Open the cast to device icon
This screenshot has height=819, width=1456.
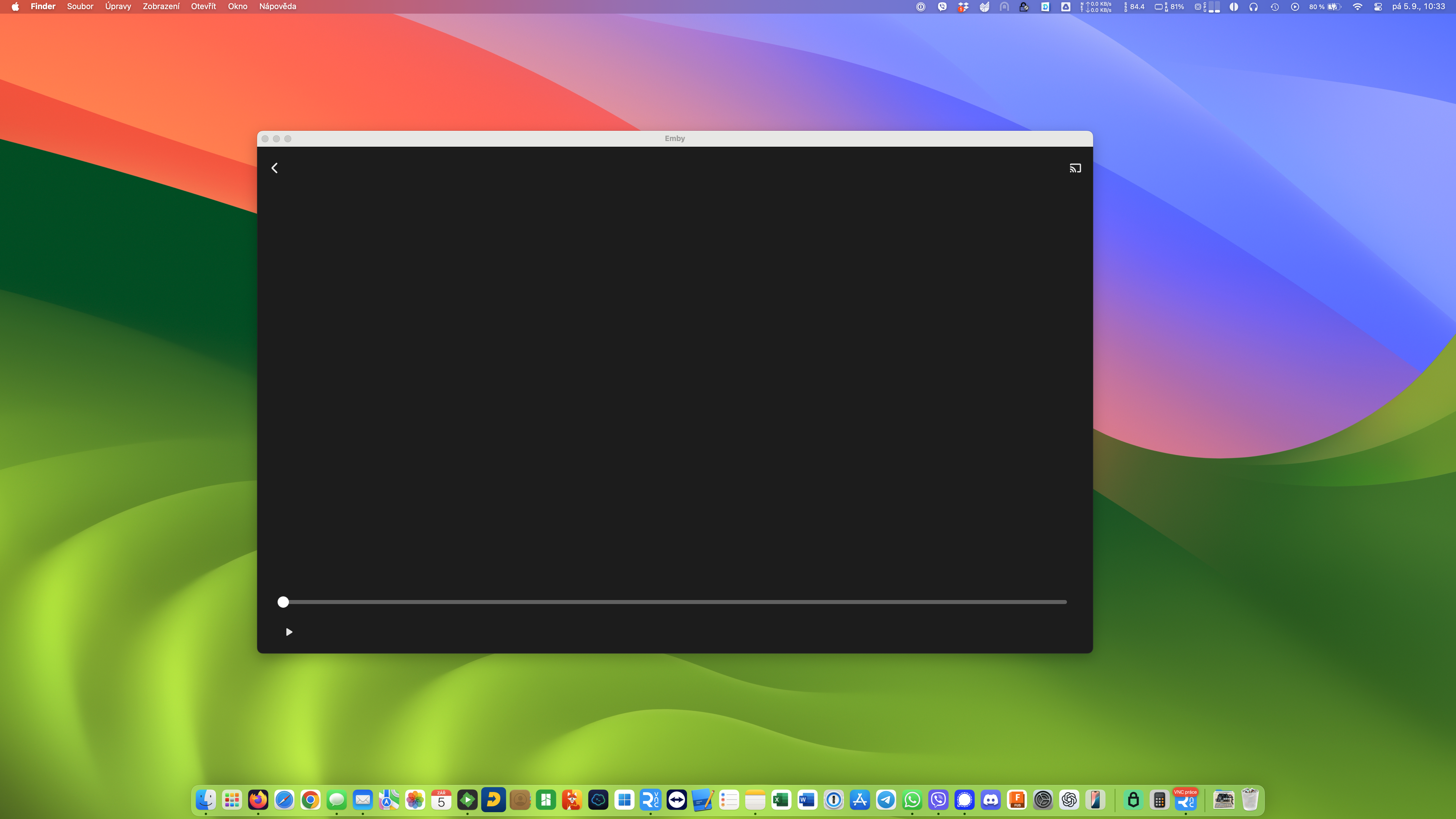1075,168
